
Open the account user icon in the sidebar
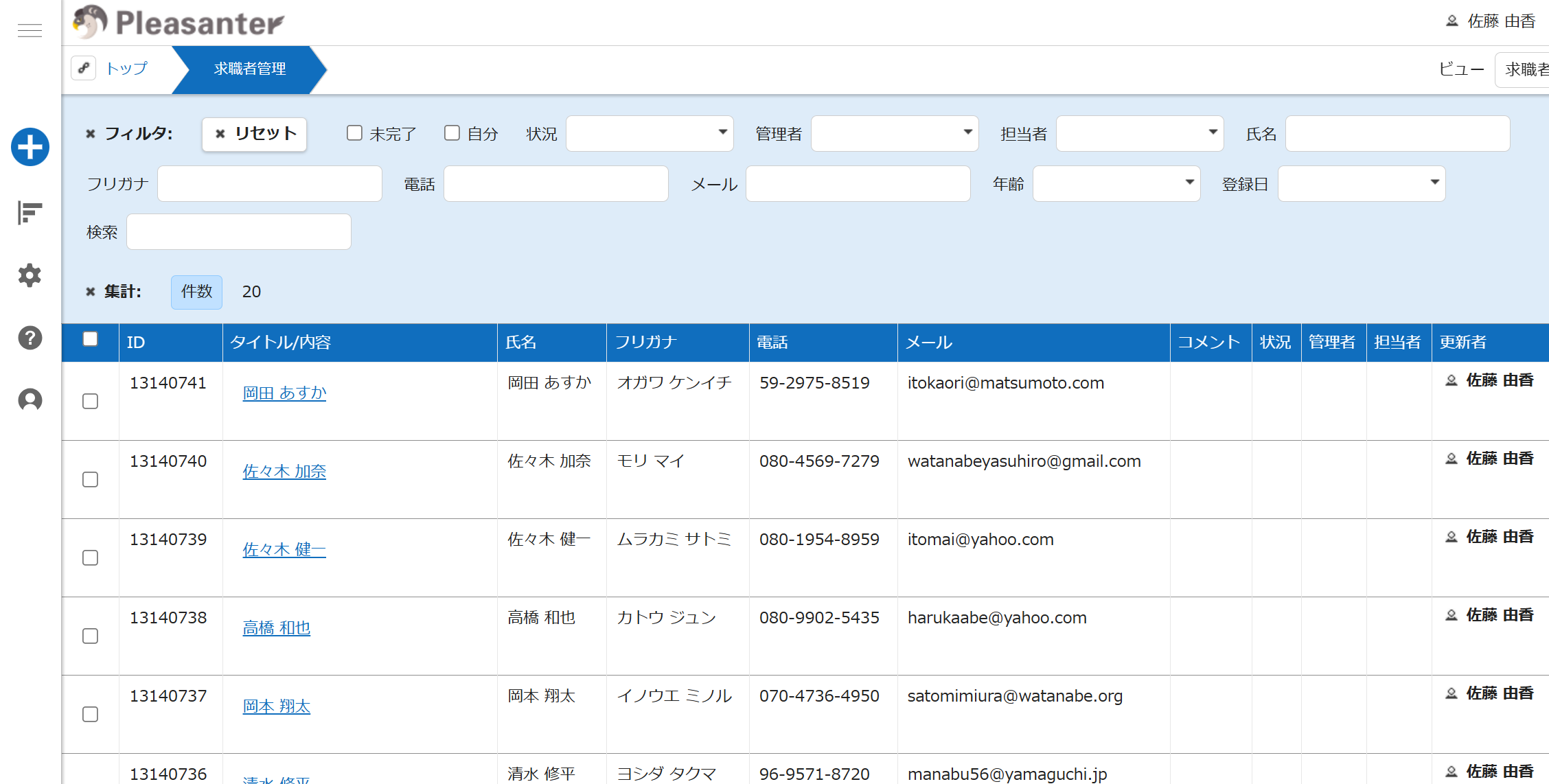coord(30,400)
